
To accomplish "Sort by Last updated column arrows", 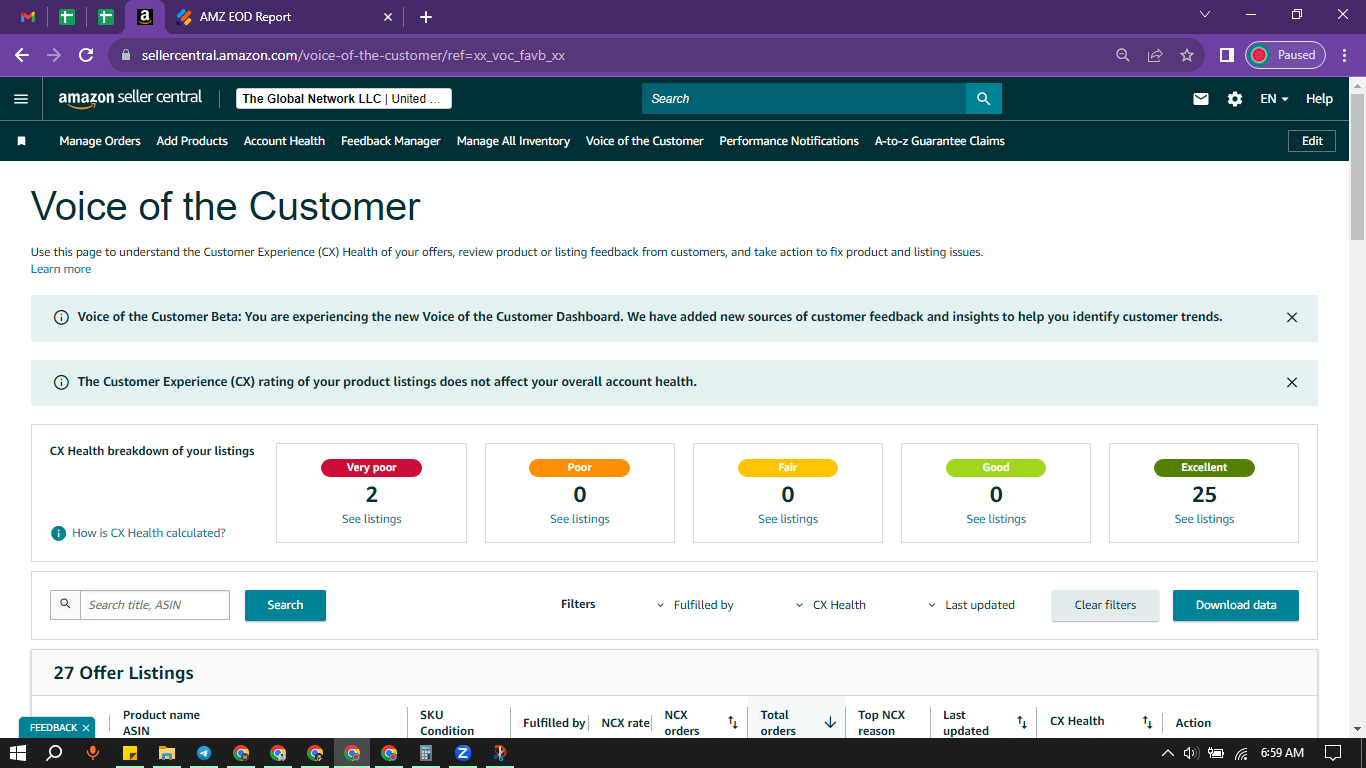I will 1022,722.
